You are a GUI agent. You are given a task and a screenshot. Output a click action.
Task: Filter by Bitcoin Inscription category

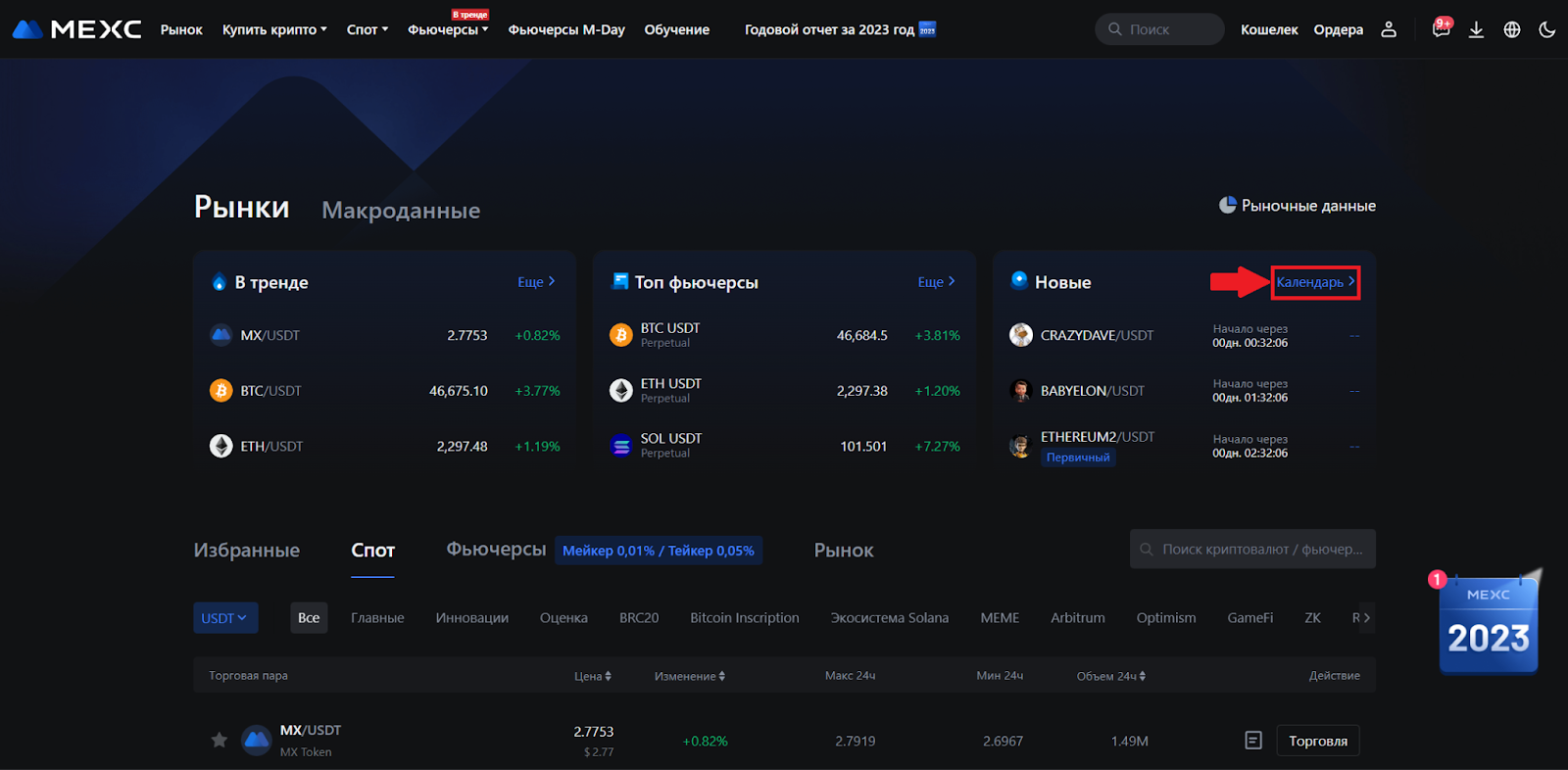point(745,617)
